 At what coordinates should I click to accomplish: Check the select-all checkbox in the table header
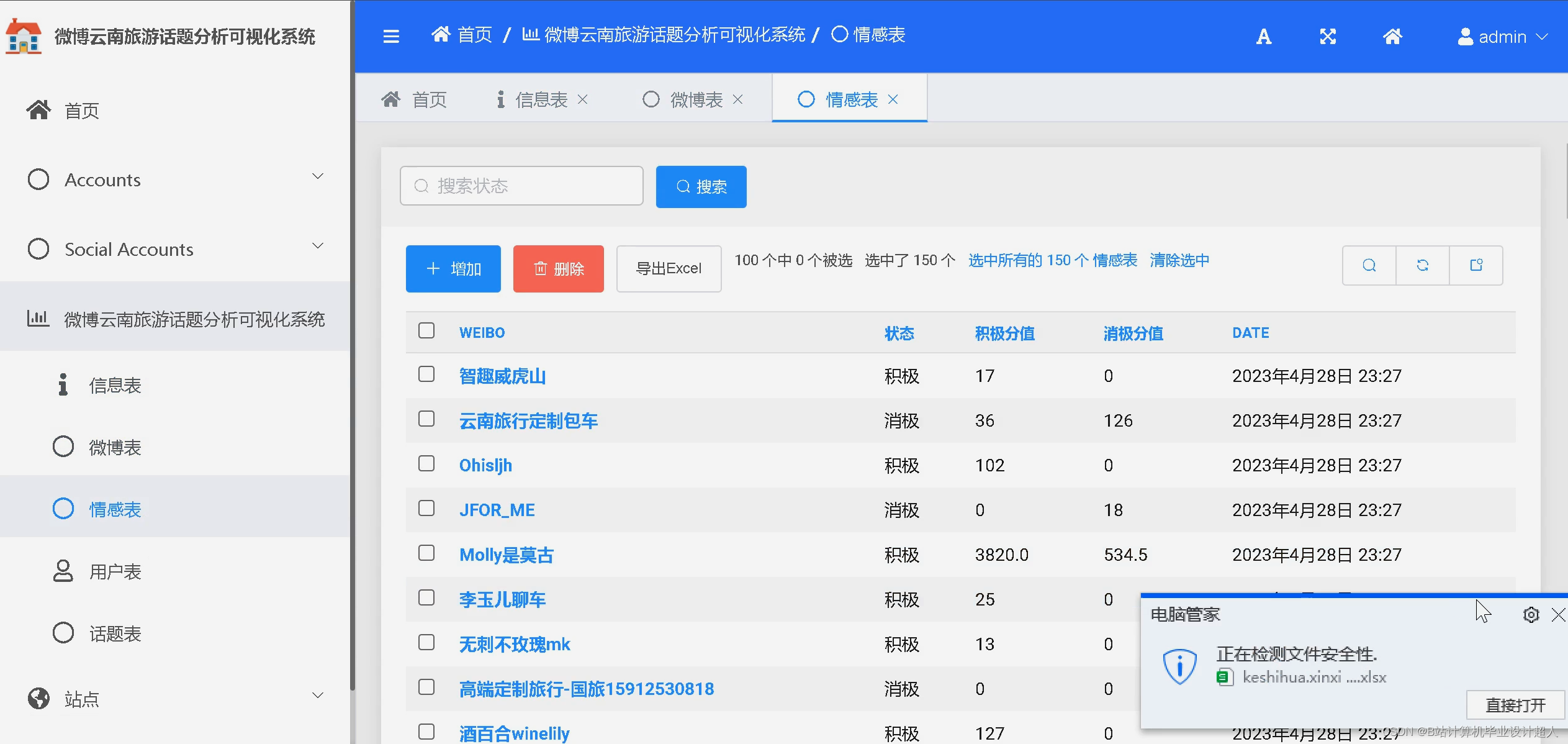pyautogui.click(x=426, y=331)
